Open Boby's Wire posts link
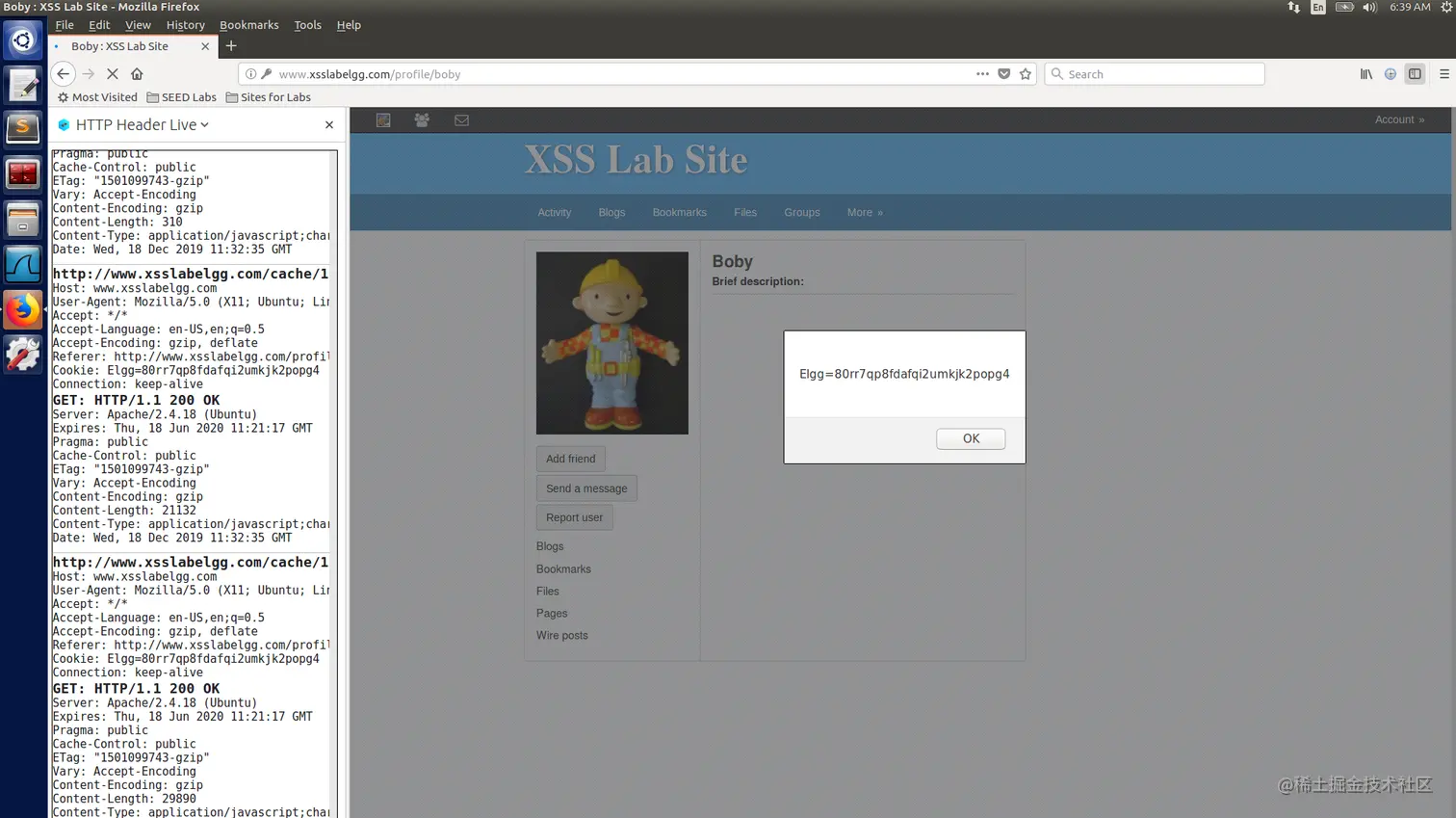1456x818 pixels. pos(561,636)
